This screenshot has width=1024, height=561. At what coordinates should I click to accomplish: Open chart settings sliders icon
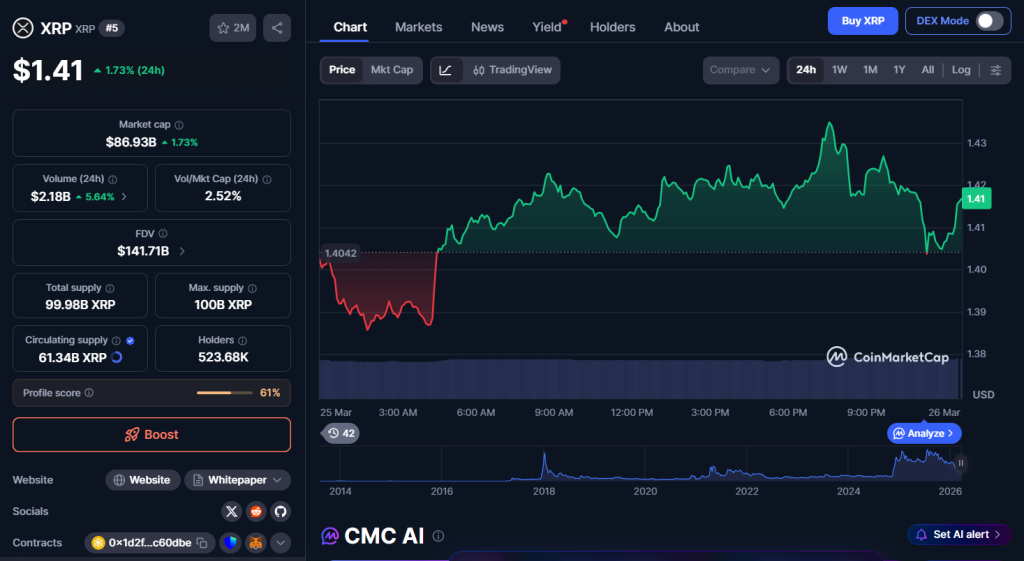click(x=995, y=70)
